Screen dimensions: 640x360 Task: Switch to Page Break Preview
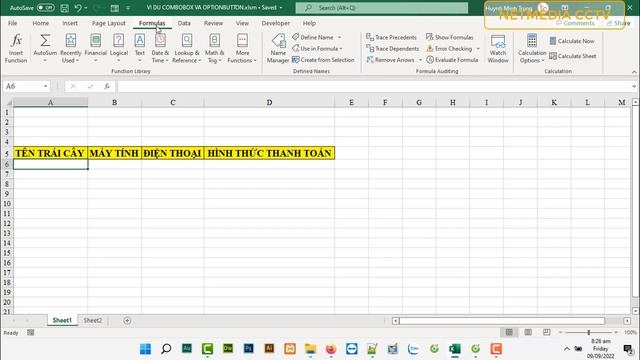point(547,332)
